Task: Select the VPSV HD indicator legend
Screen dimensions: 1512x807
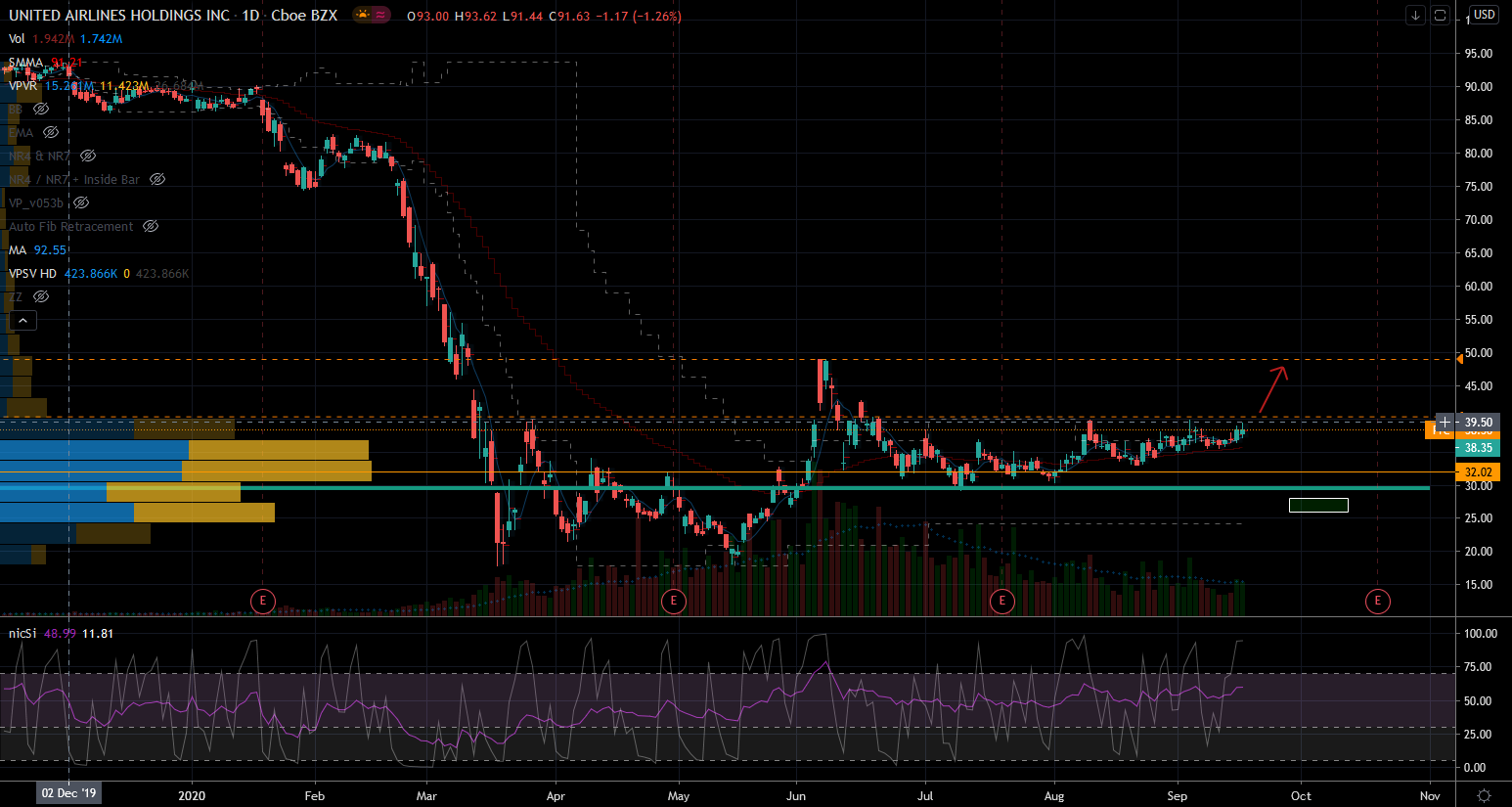Action: tap(32, 274)
